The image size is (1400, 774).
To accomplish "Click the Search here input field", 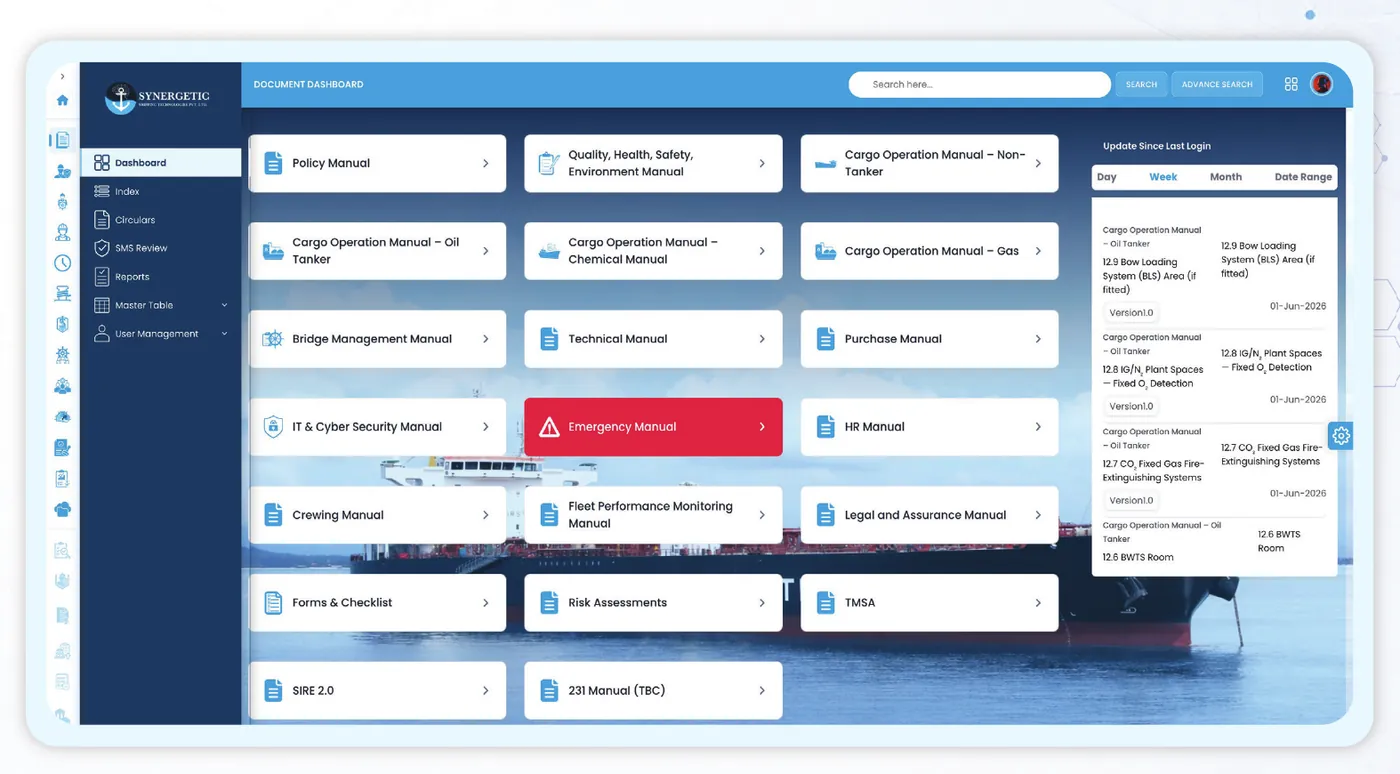I will coord(980,84).
